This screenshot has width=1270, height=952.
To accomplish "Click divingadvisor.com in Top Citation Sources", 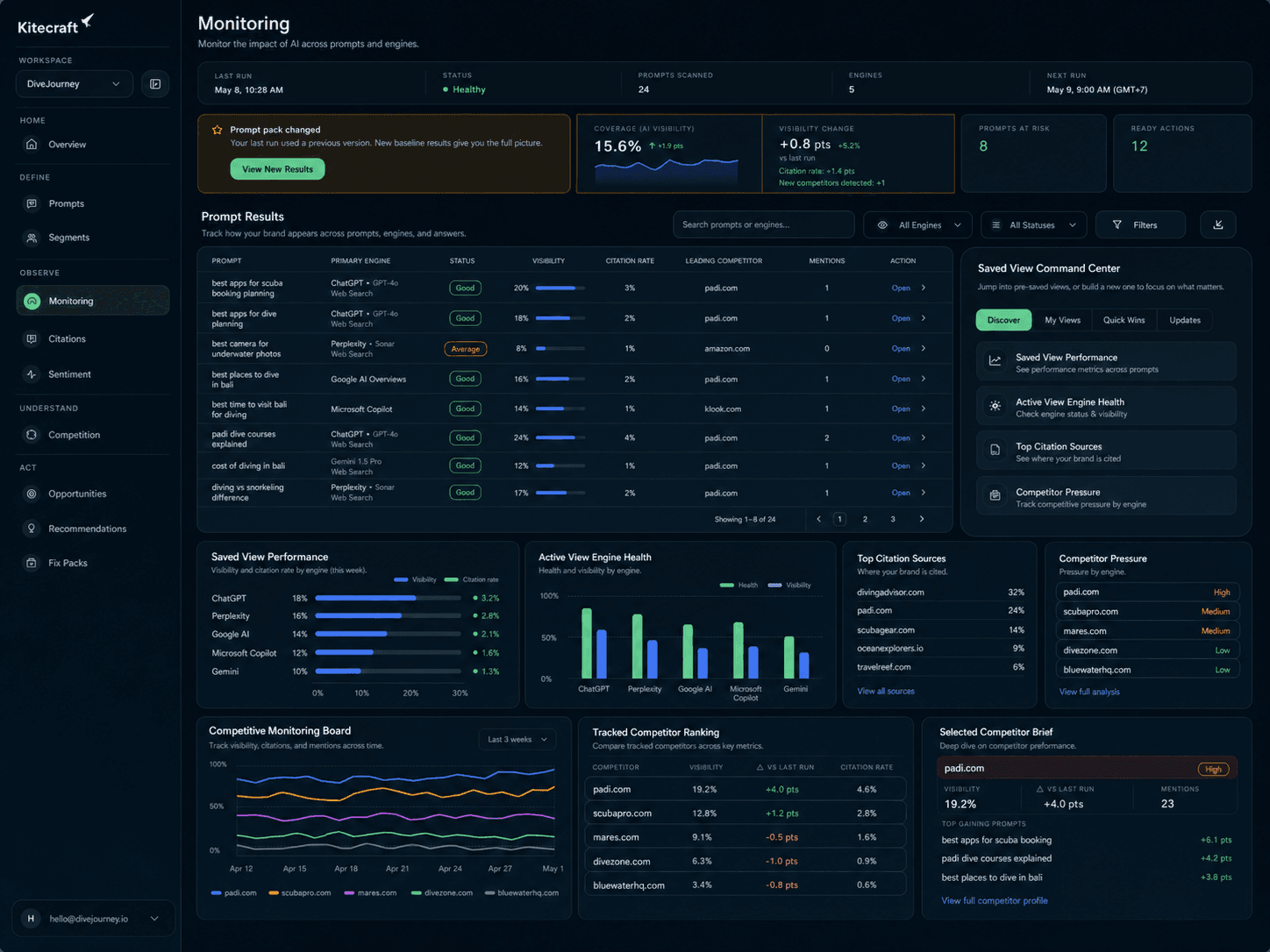I will 890,593.
